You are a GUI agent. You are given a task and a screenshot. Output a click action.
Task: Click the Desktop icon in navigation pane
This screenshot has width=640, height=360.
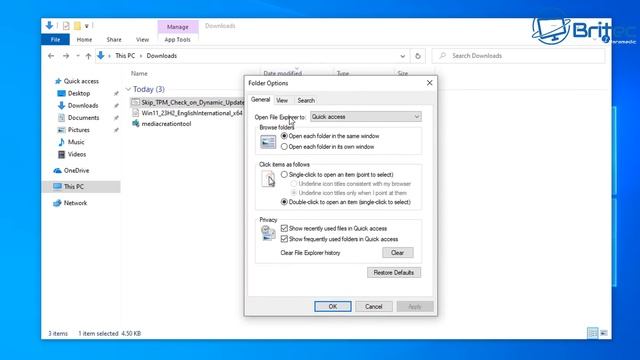pyautogui.click(x=61, y=93)
